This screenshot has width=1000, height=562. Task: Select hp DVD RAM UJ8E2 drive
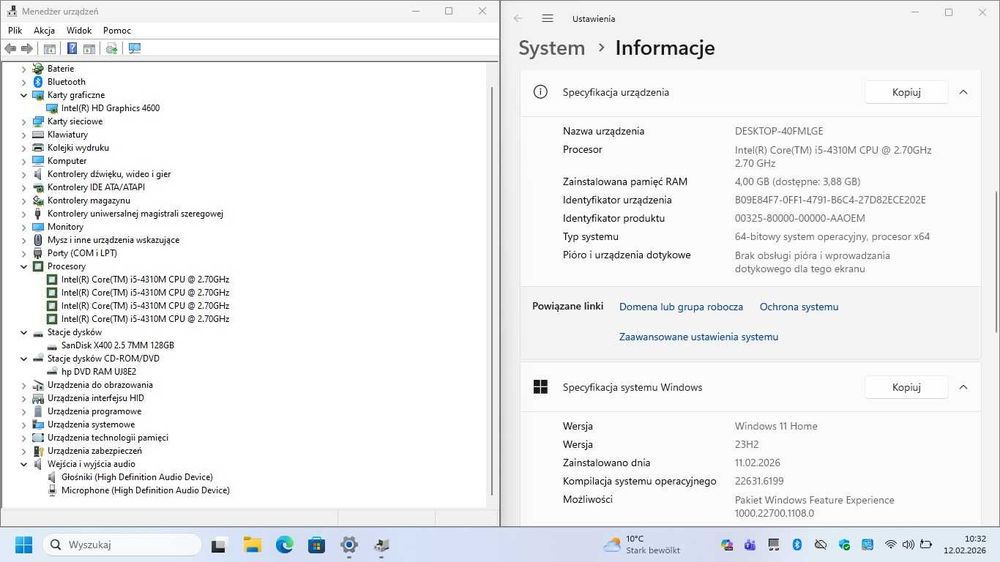click(x=98, y=371)
